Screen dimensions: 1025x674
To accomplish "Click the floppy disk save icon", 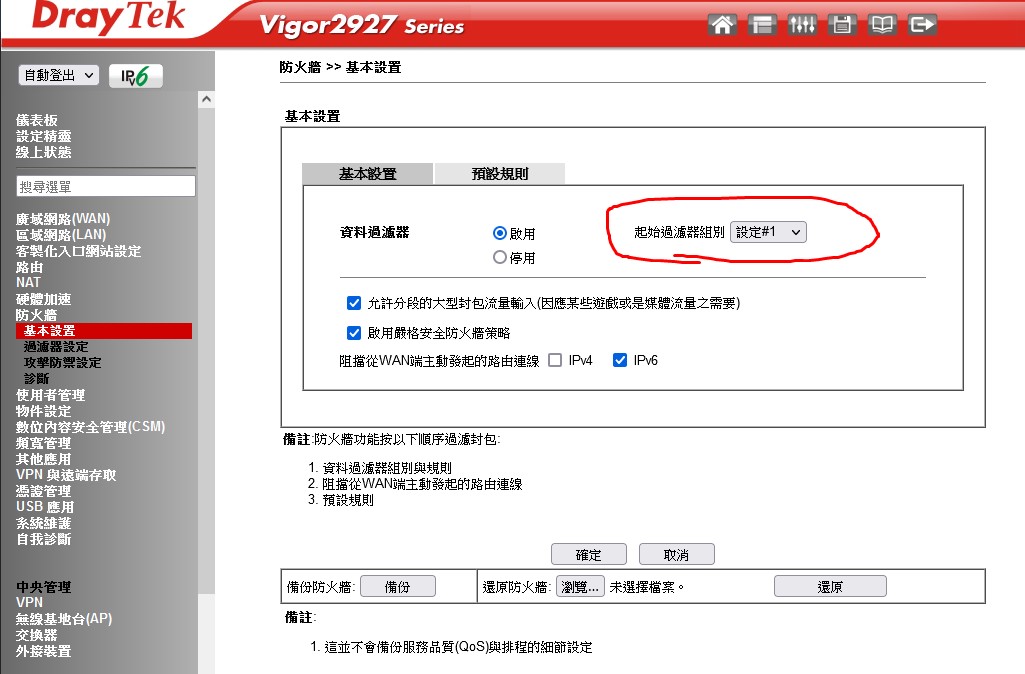I will pos(842,25).
